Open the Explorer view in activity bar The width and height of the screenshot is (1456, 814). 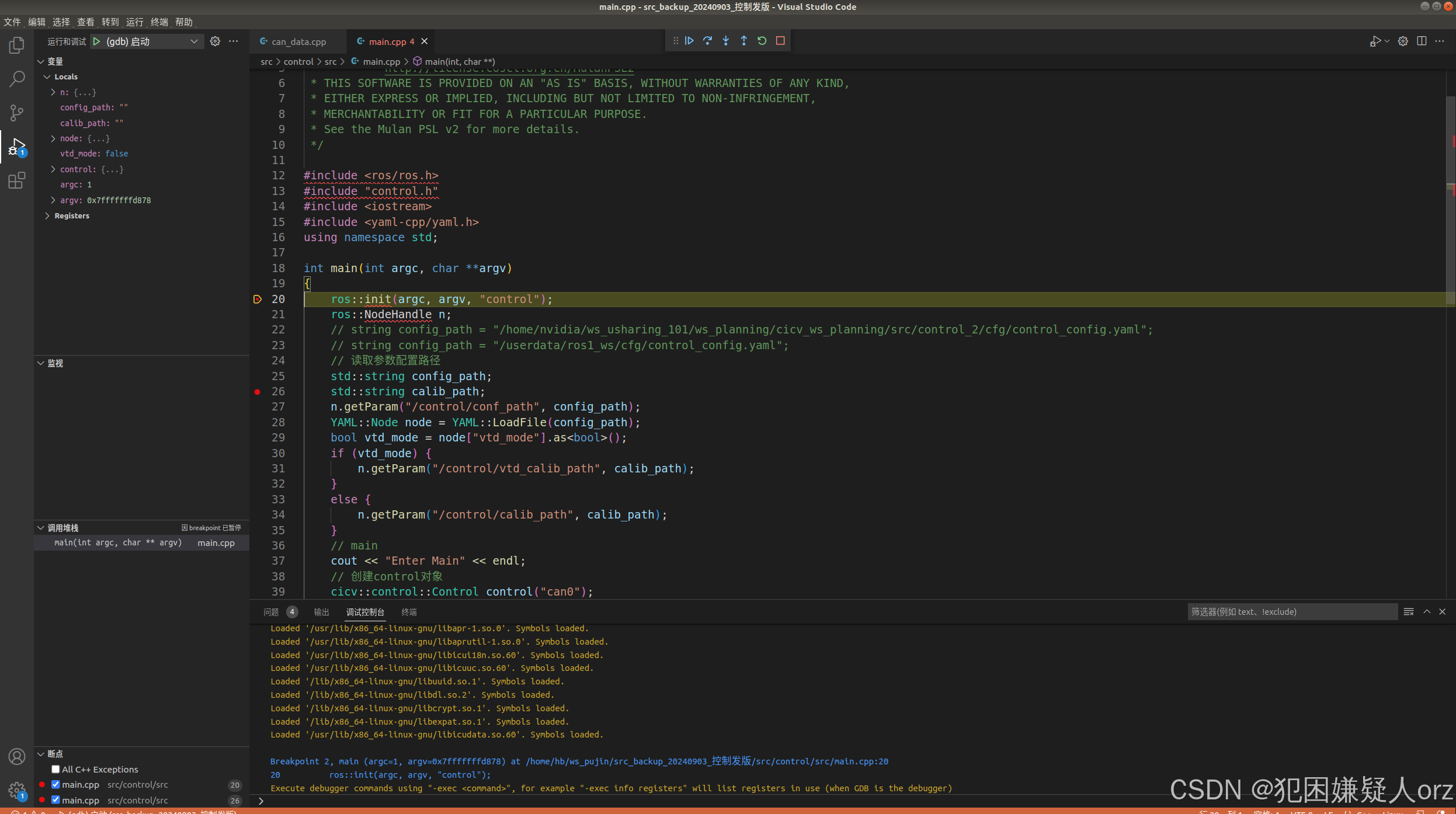coord(17,45)
